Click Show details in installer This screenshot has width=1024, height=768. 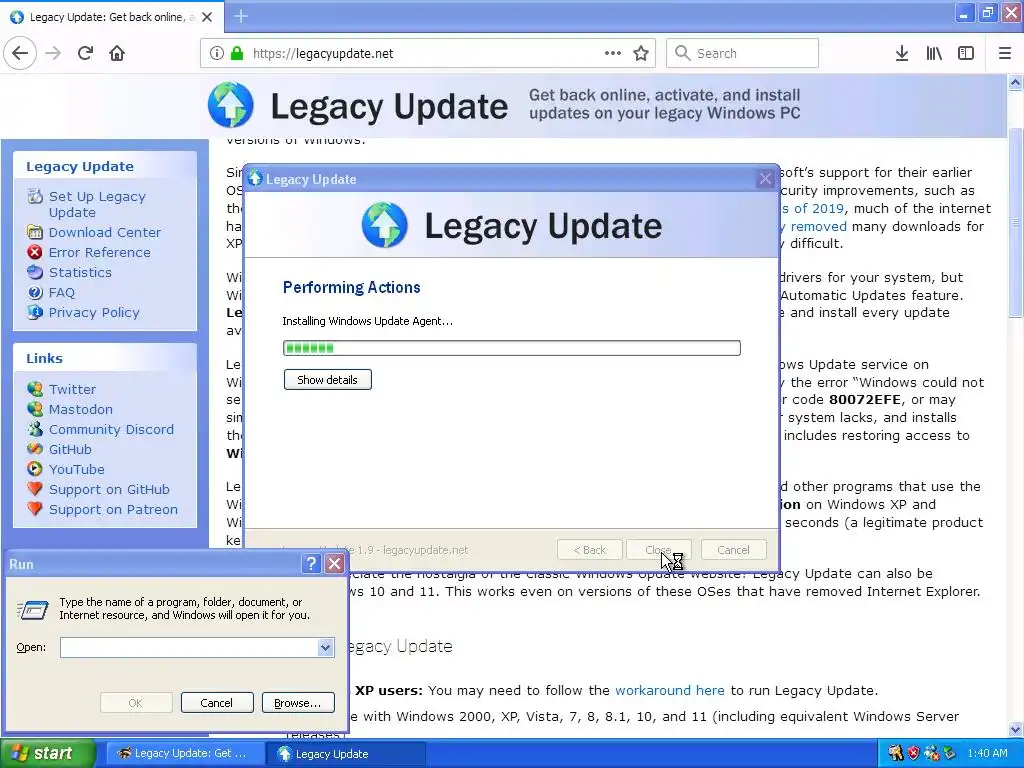click(x=327, y=379)
